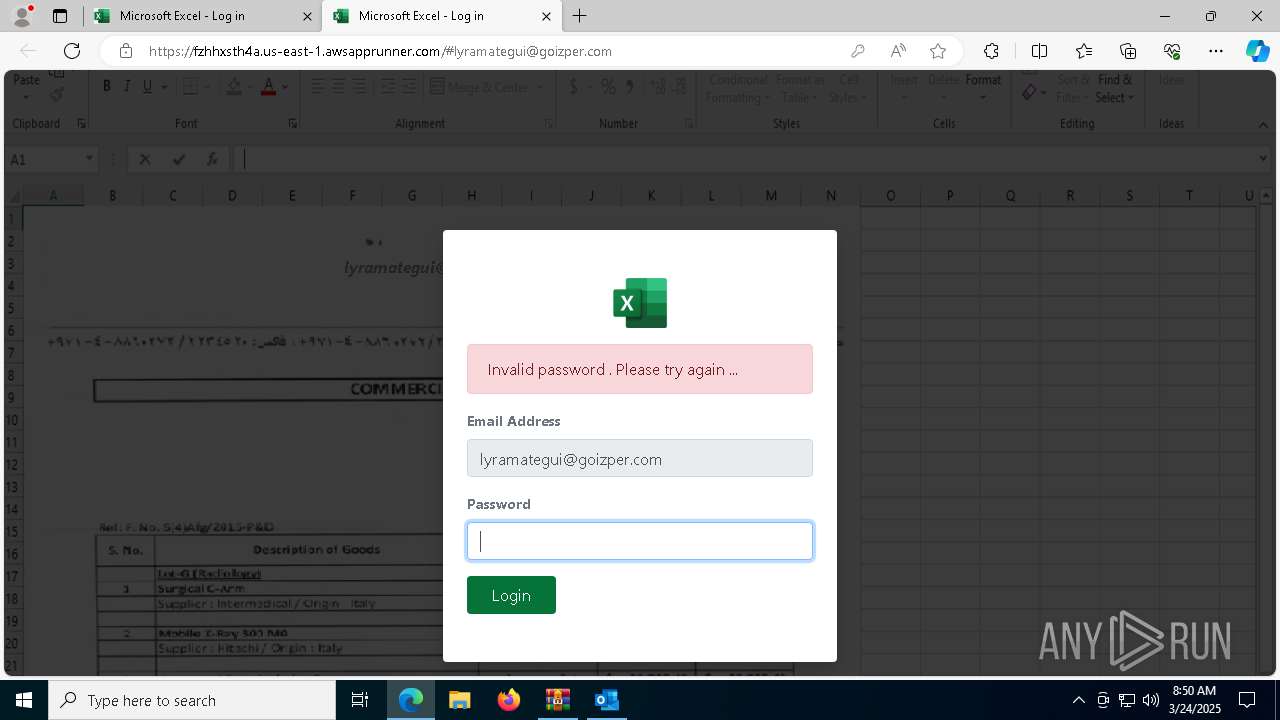1280x720 pixels.
Task: Open the Conditional Formatting dropdown
Action: click(x=738, y=88)
